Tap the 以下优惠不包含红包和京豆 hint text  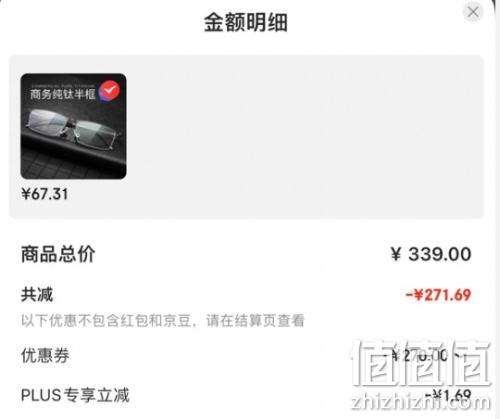pos(106,321)
